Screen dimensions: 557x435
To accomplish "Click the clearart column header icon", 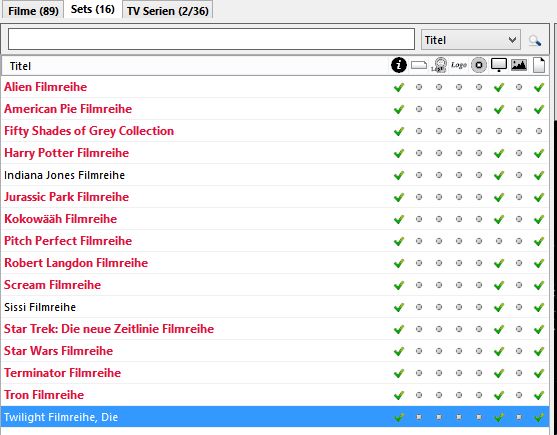I will (439, 65).
